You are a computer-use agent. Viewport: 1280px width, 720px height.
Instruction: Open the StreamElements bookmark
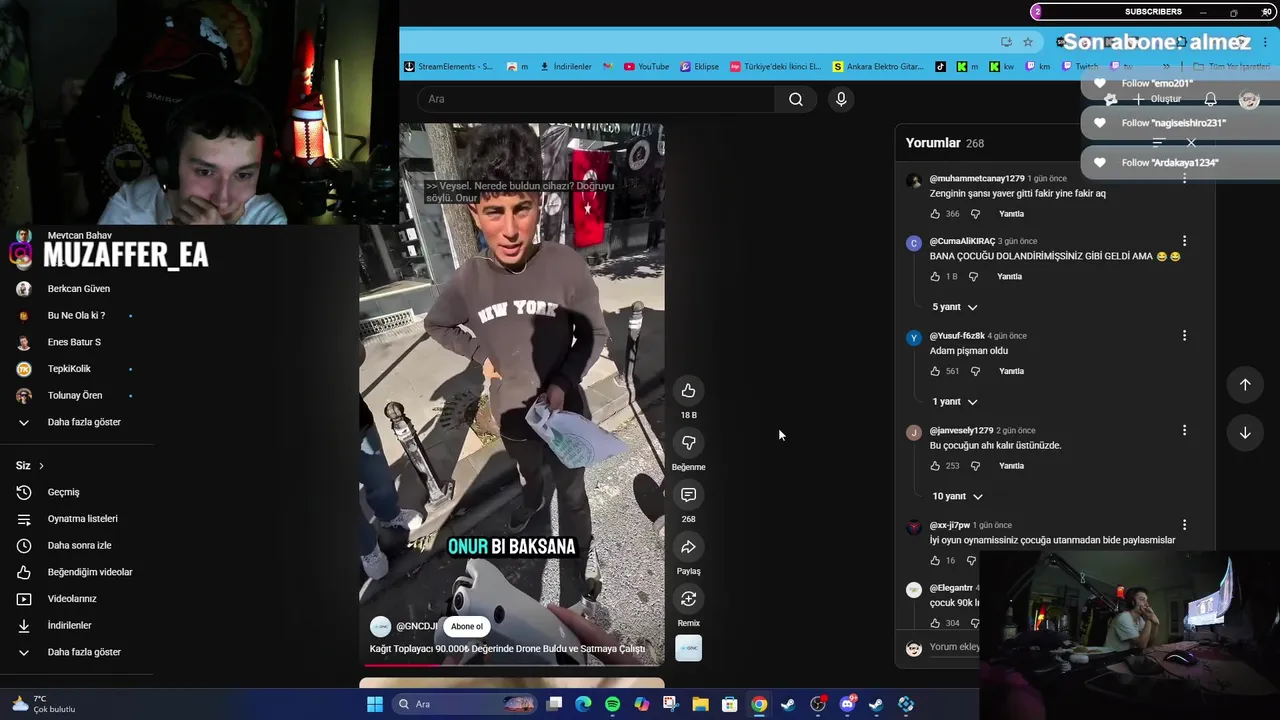(x=449, y=67)
